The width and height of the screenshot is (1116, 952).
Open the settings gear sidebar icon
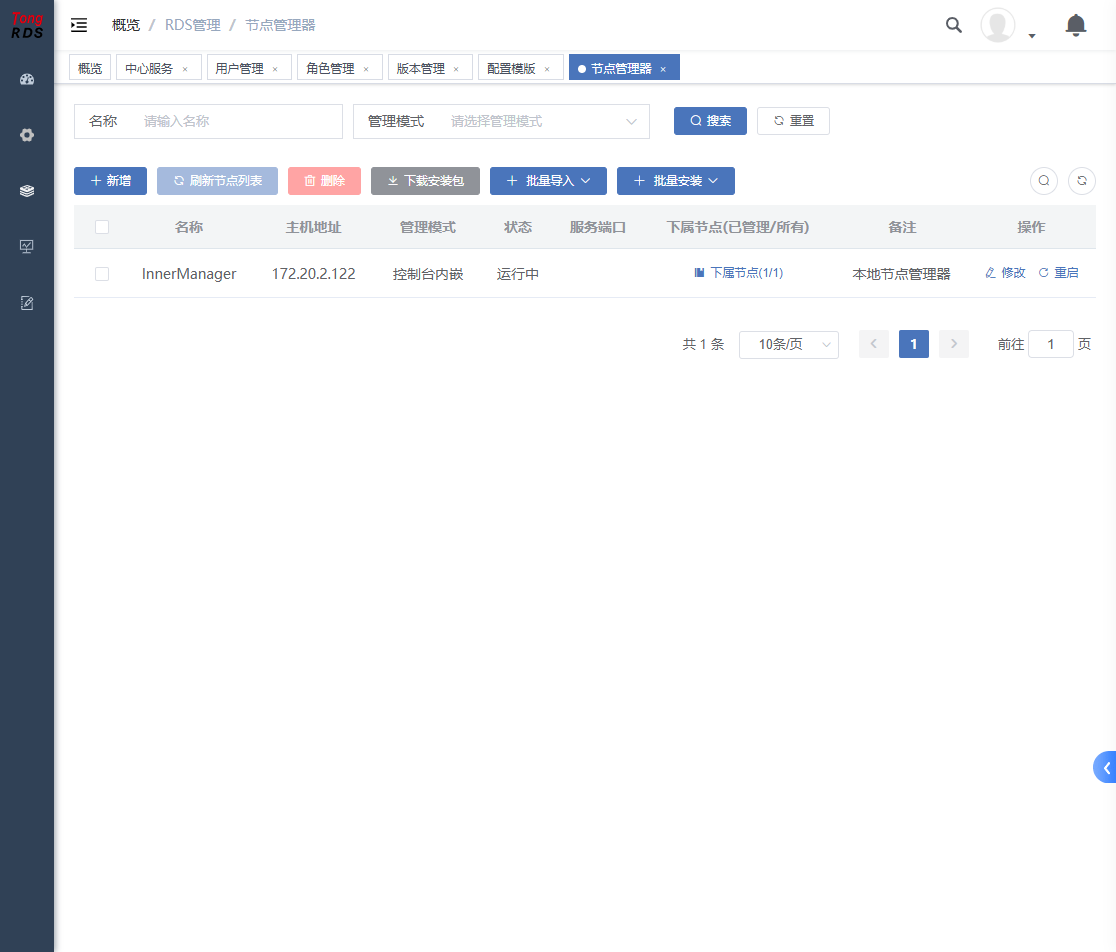tap(27, 135)
